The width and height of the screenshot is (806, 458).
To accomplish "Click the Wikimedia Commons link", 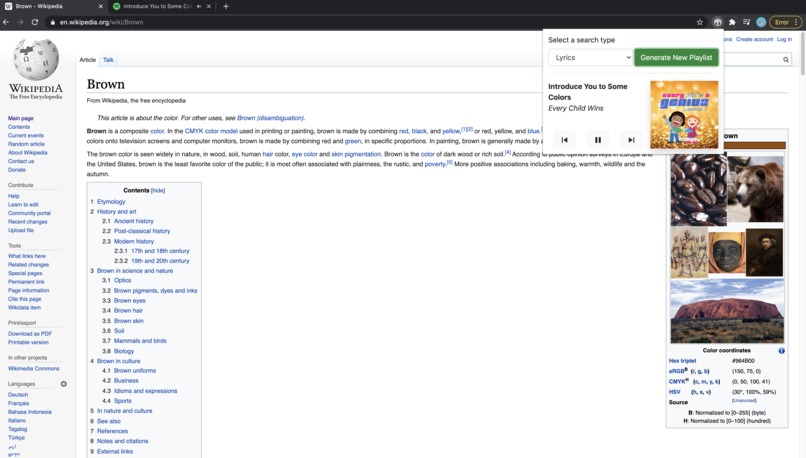I will (33, 369).
